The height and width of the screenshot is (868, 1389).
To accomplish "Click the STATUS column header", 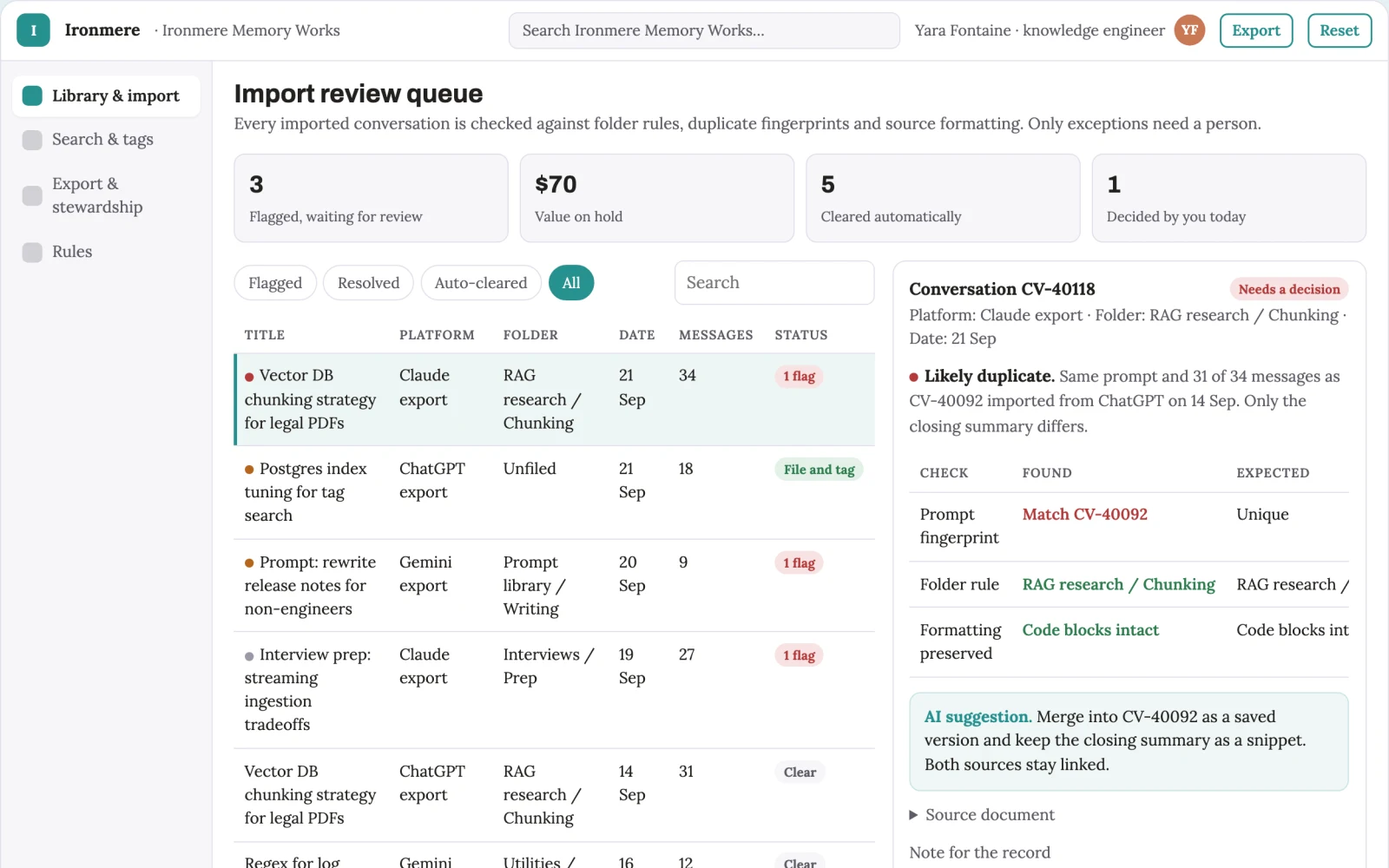I will point(800,335).
